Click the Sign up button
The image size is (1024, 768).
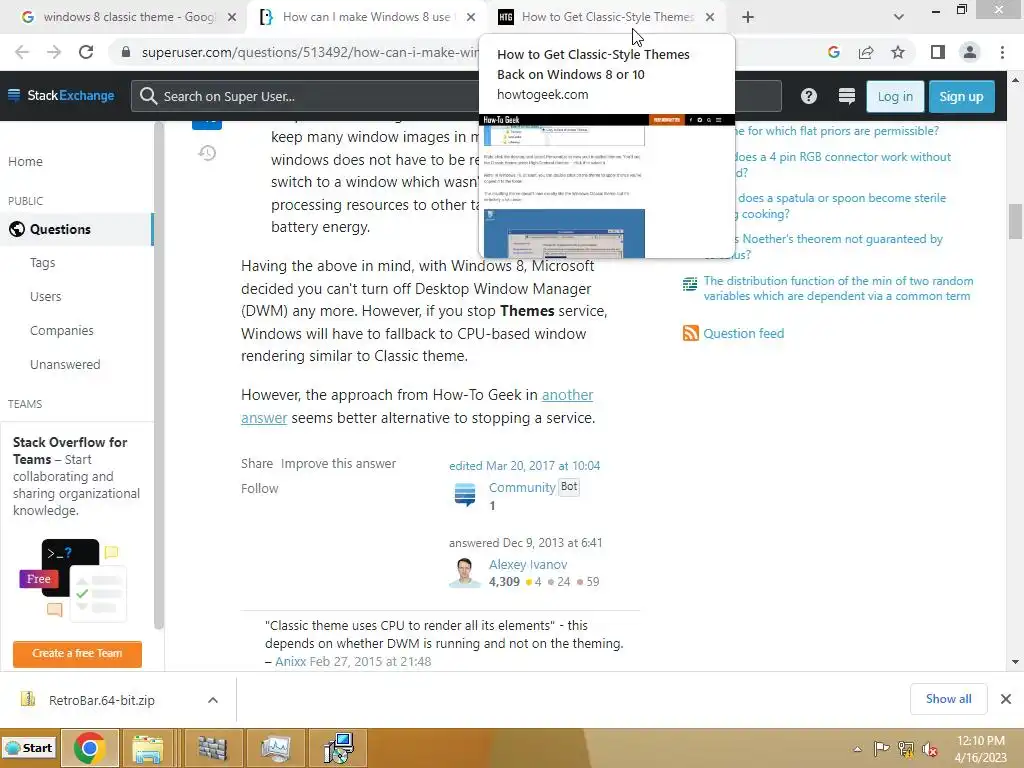pyautogui.click(x=961, y=97)
